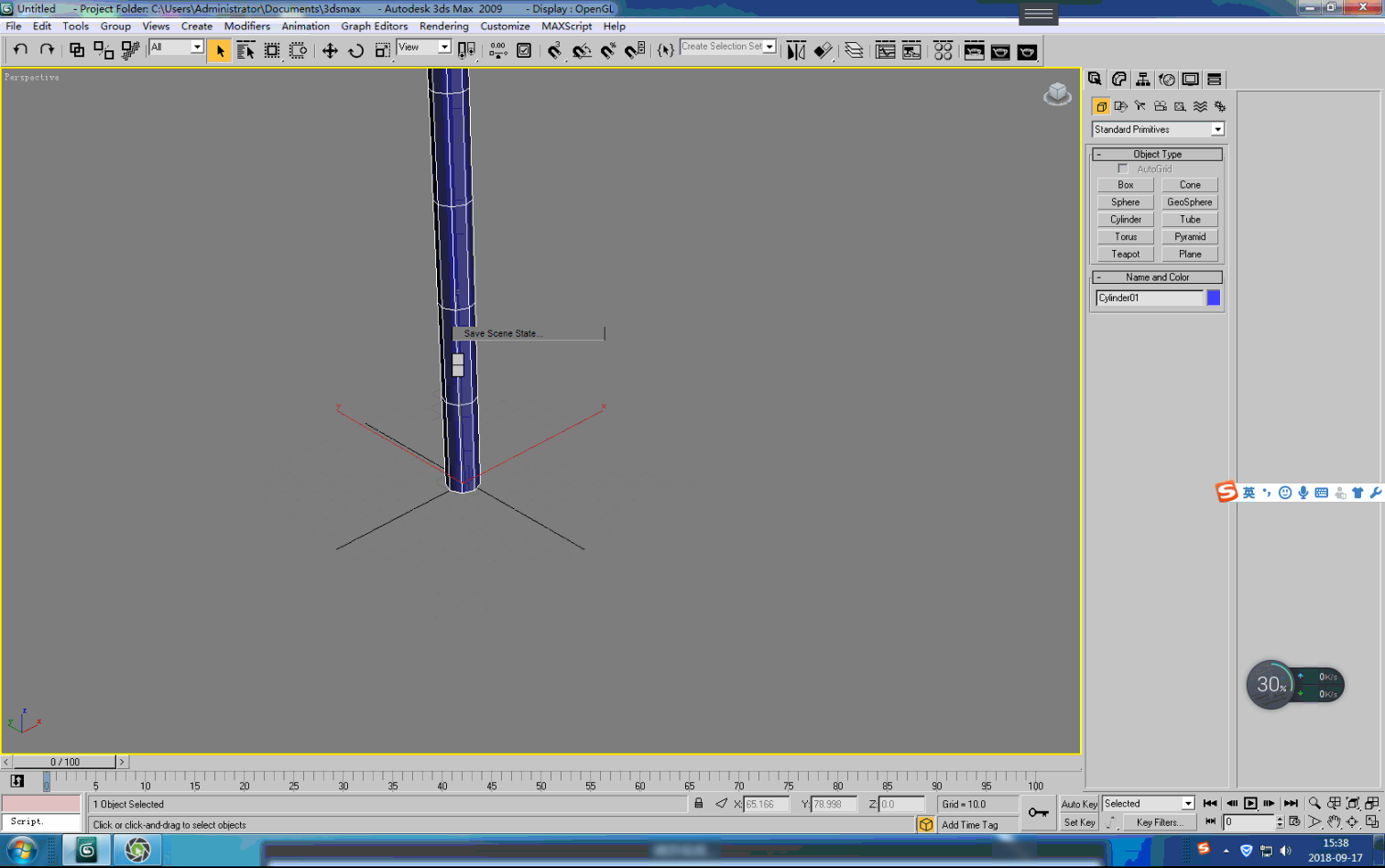
Task: Toggle the Selection Lock padlock
Action: point(699,804)
